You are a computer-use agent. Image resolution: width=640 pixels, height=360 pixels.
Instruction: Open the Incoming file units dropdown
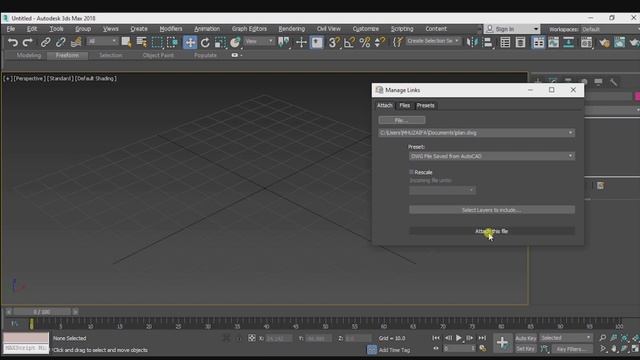pyautogui.click(x=442, y=190)
